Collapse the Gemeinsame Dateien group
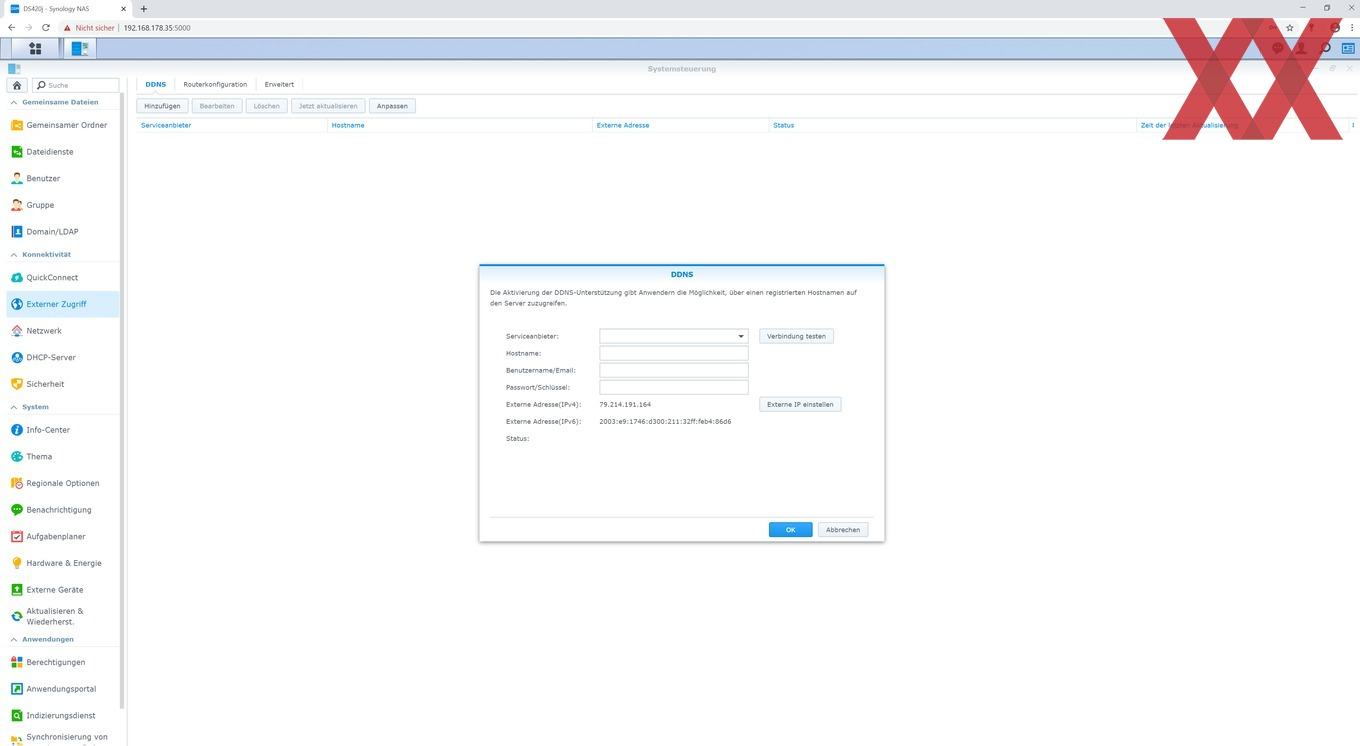The width and height of the screenshot is (1360, 746). click(x=14, y=102)
